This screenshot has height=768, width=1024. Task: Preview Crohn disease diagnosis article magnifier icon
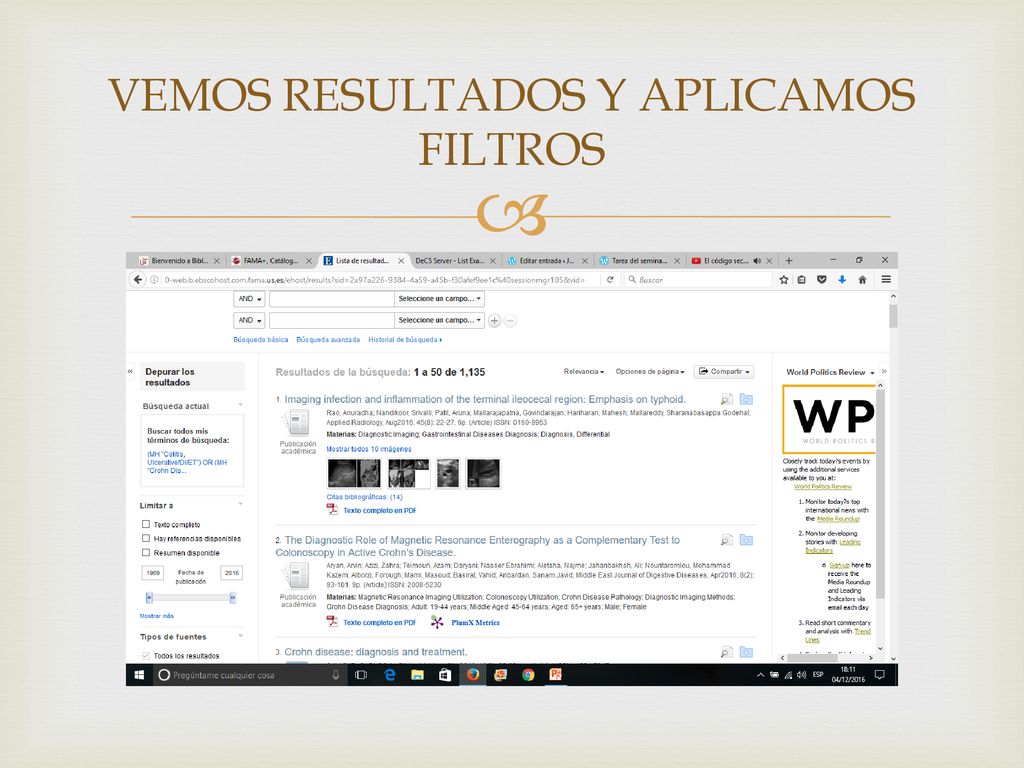pyautogui.click(x=726, y=652)
